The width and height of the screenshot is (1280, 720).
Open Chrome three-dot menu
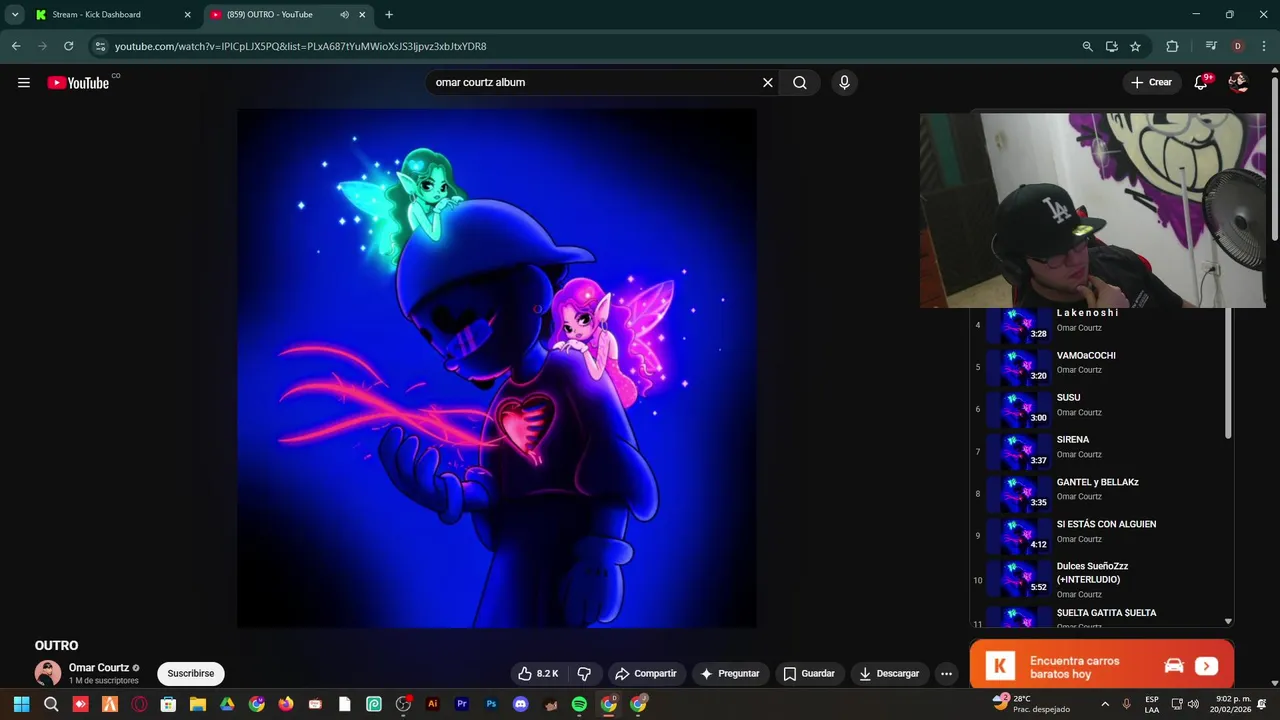click(1264, 46)
